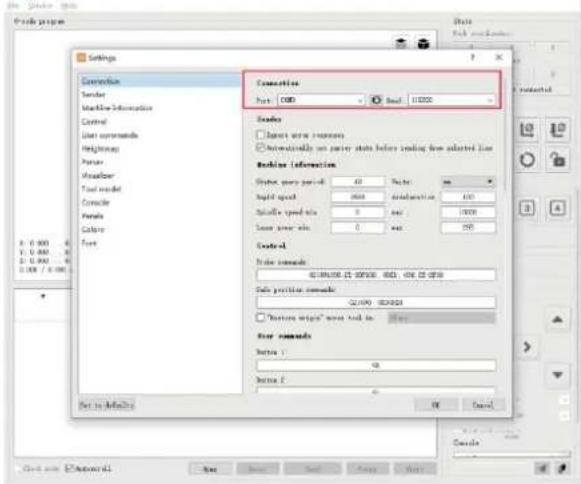Open File menu in main window

13,5
